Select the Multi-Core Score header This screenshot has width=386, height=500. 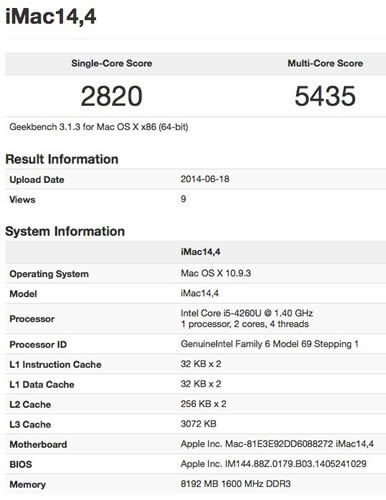(x=325, y=63)
